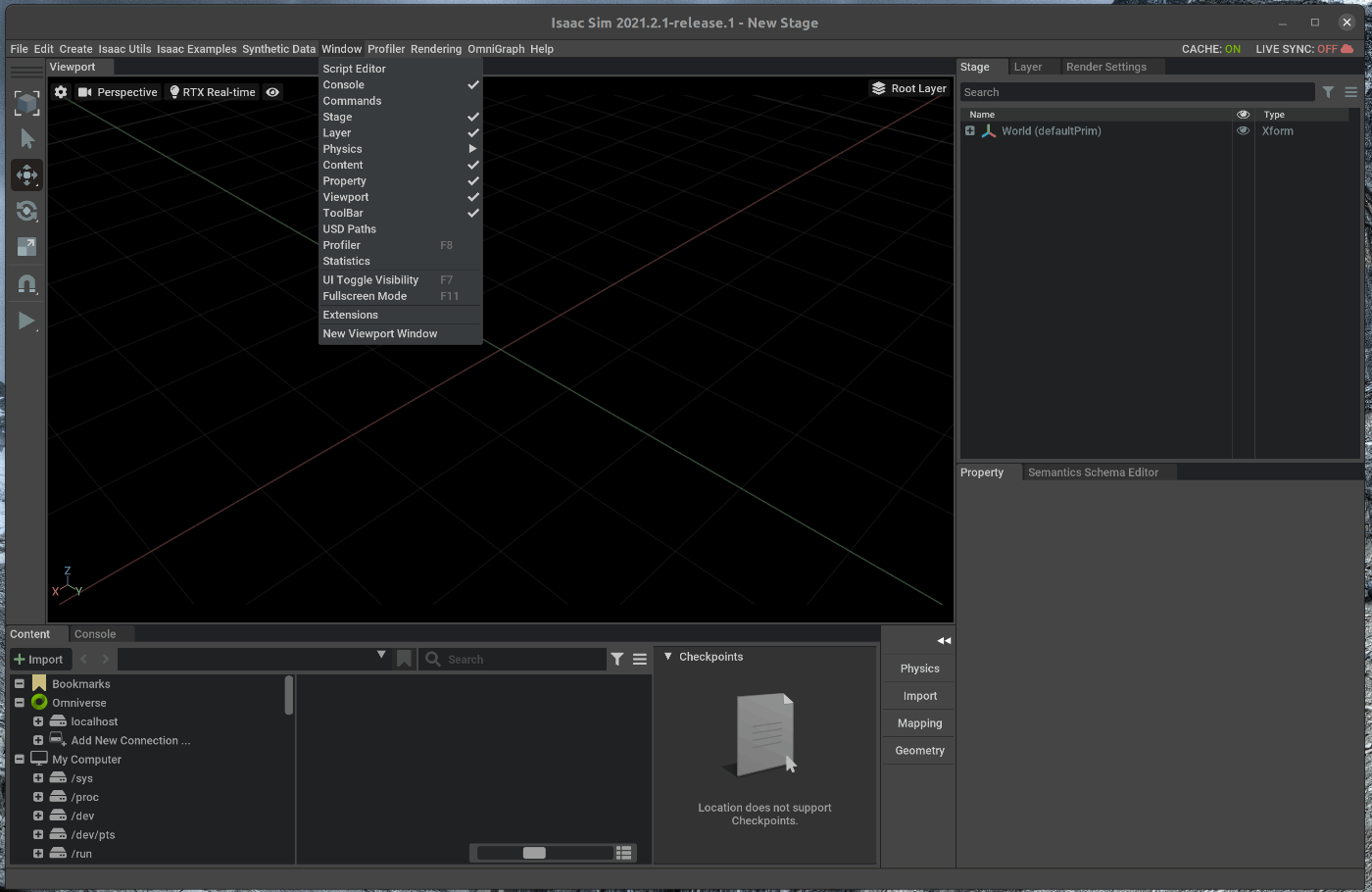Click the Stage Search input field
The width and height of the screenshot is (1372, 892).
tap(1137, 92)
